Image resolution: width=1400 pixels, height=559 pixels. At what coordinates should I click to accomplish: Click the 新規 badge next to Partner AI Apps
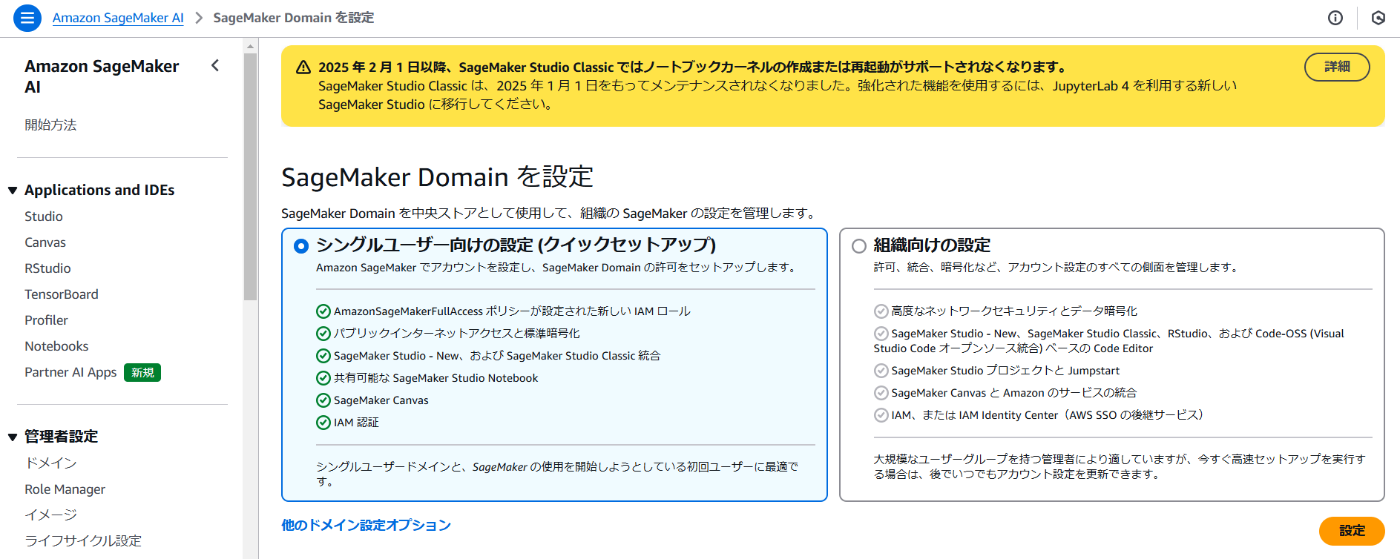tap(143, 372)
